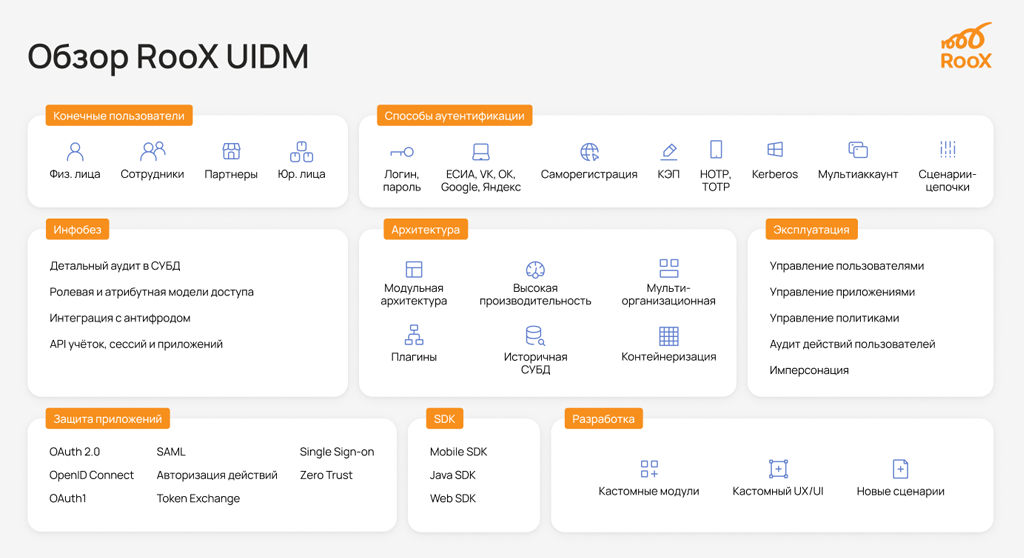1024x558 pixels.
Task: Click the Высокая производительность gauge icon
Action: tap(535, 269)
